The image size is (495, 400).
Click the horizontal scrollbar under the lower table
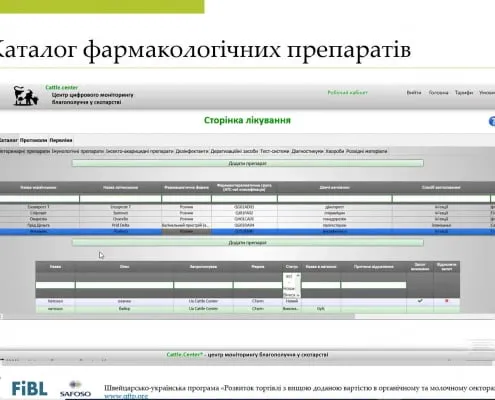(178, 316)
